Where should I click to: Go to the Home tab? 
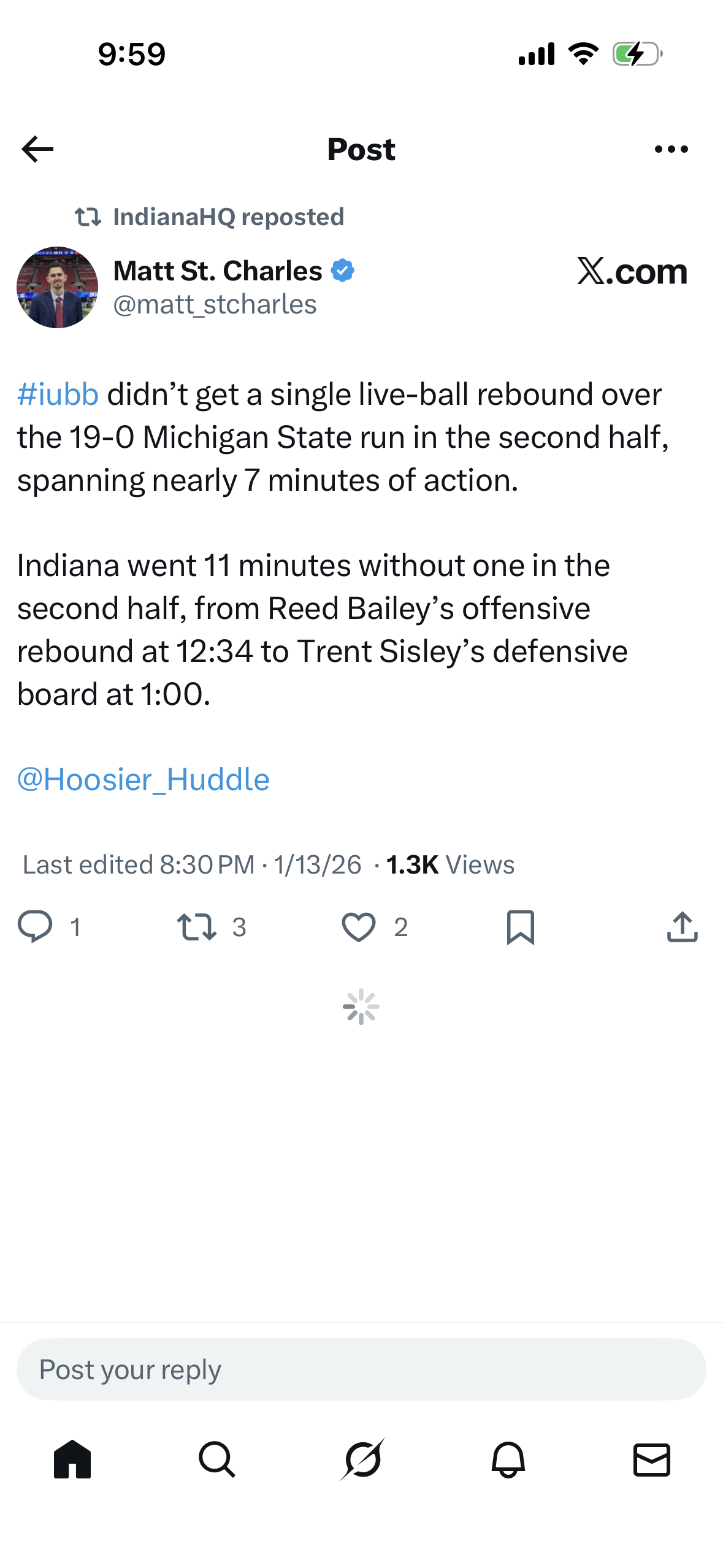click(72, 1459)
